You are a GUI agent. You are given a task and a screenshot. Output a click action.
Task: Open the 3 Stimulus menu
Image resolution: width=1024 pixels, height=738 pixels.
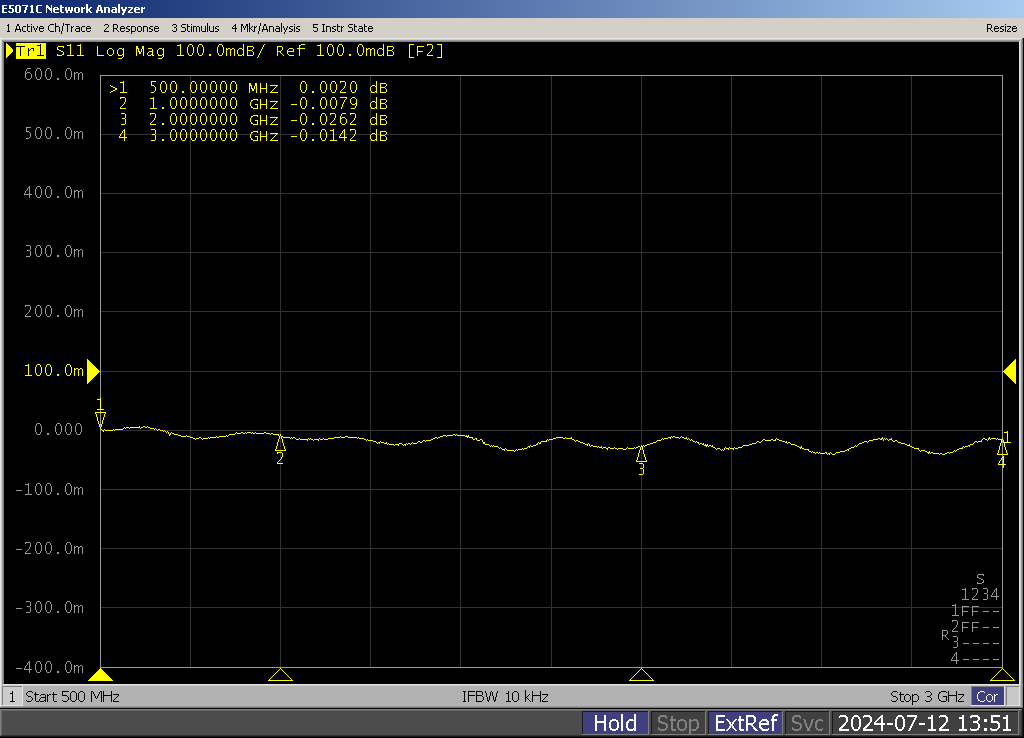[195, 28]
